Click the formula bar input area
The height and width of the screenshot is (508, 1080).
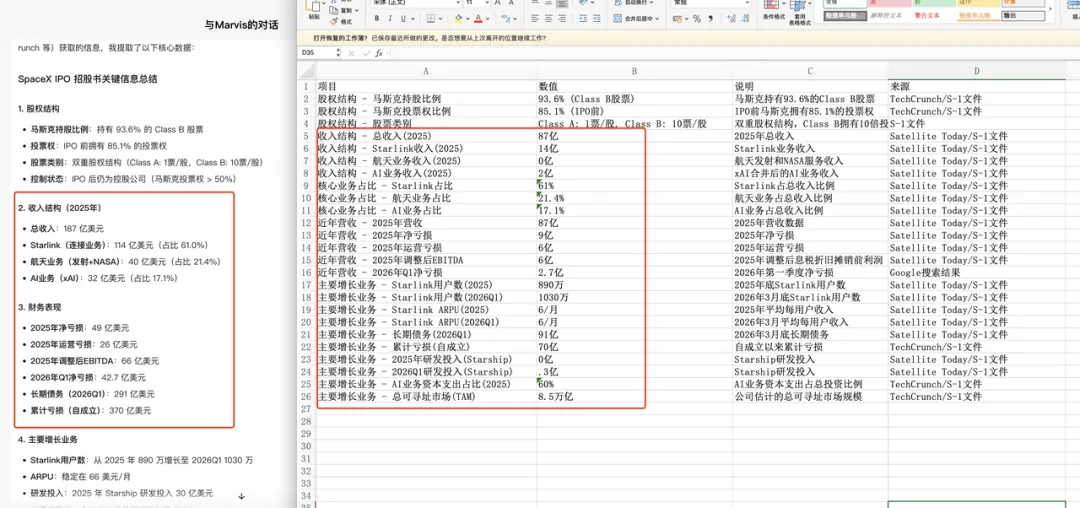(734, 53)
